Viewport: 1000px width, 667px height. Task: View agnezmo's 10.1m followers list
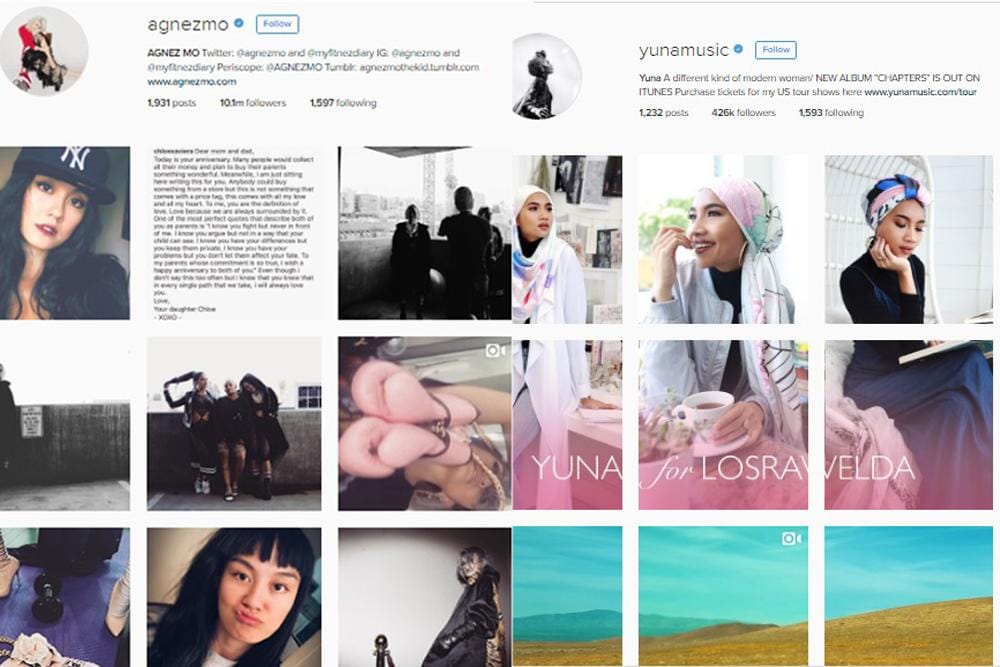[x=253, y=103]
